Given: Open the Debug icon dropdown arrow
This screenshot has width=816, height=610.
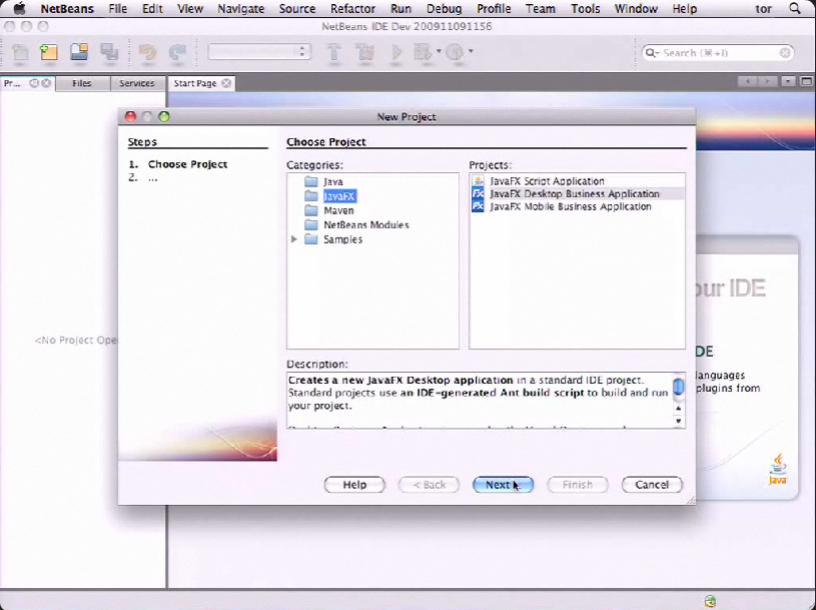Looking at the screenshot, I should point(439,51).
